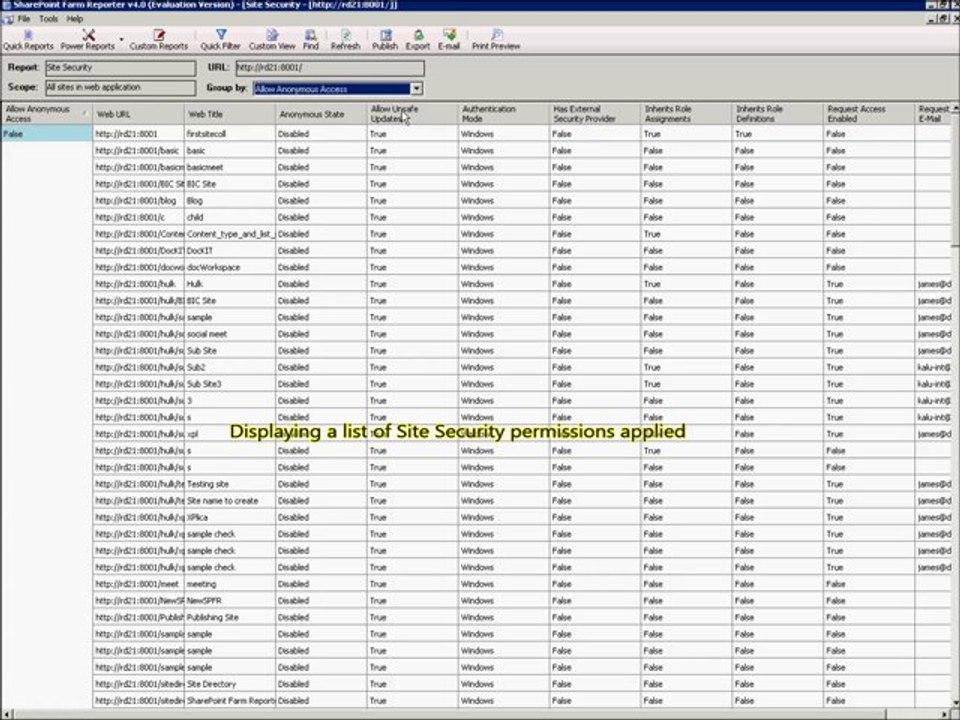Sort by Web Title column header
This screenshot has width=960, height=720.
230,114
